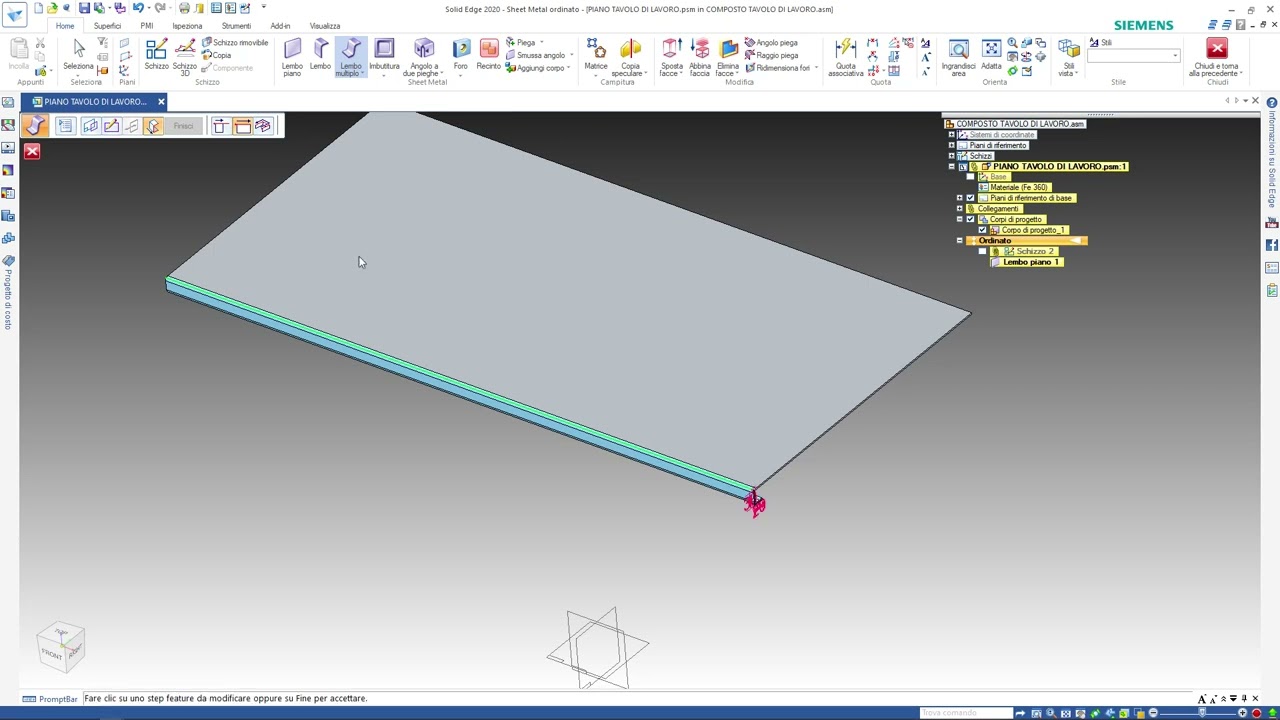Click the Adatta fit view icon
This screenshot has height=720, width=1280.
click(991, 56)
